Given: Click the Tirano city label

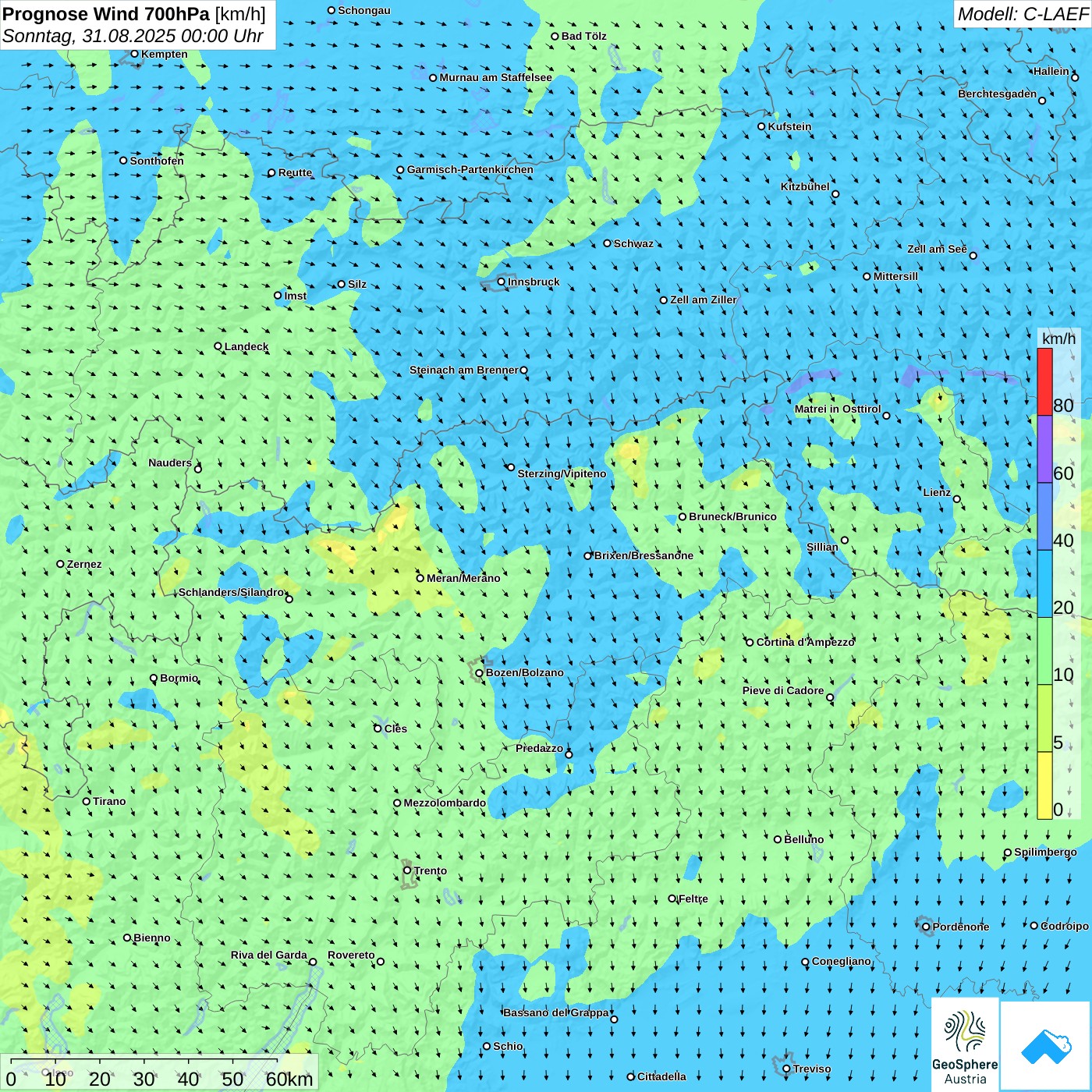Looking at the screenshot, I should point(109,801).
